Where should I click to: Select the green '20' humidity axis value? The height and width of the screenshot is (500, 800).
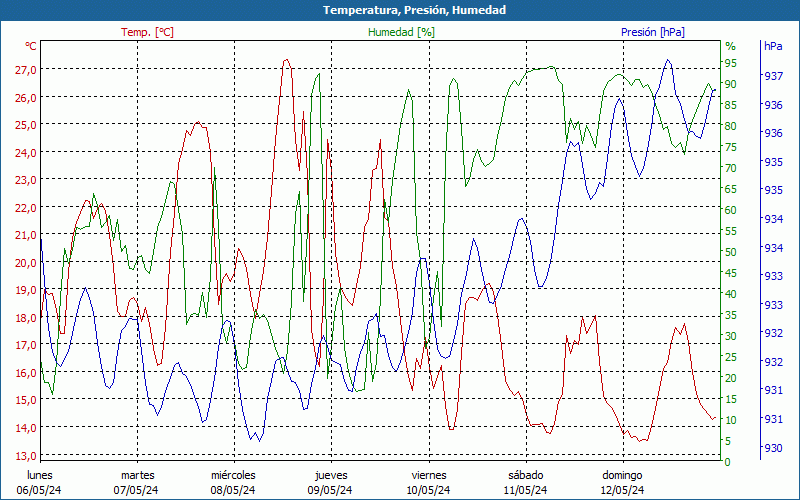pos(731,378)
